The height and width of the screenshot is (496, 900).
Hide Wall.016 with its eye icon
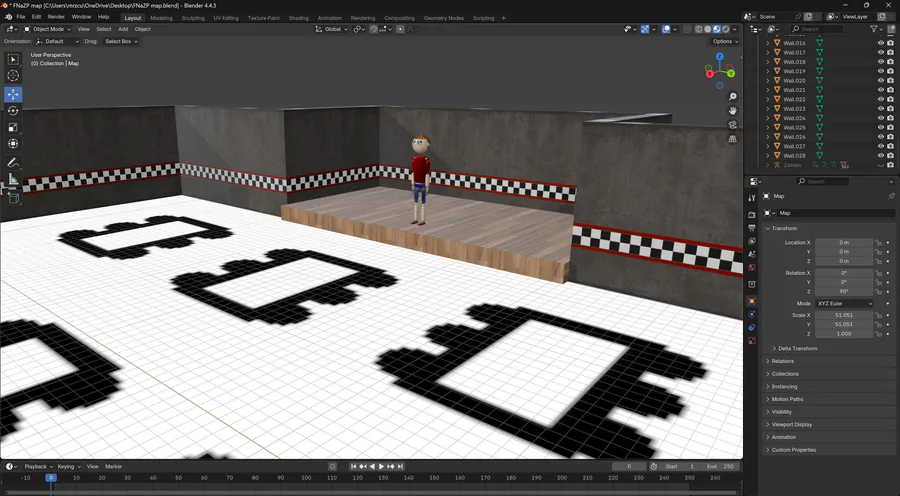pos(880,43)
